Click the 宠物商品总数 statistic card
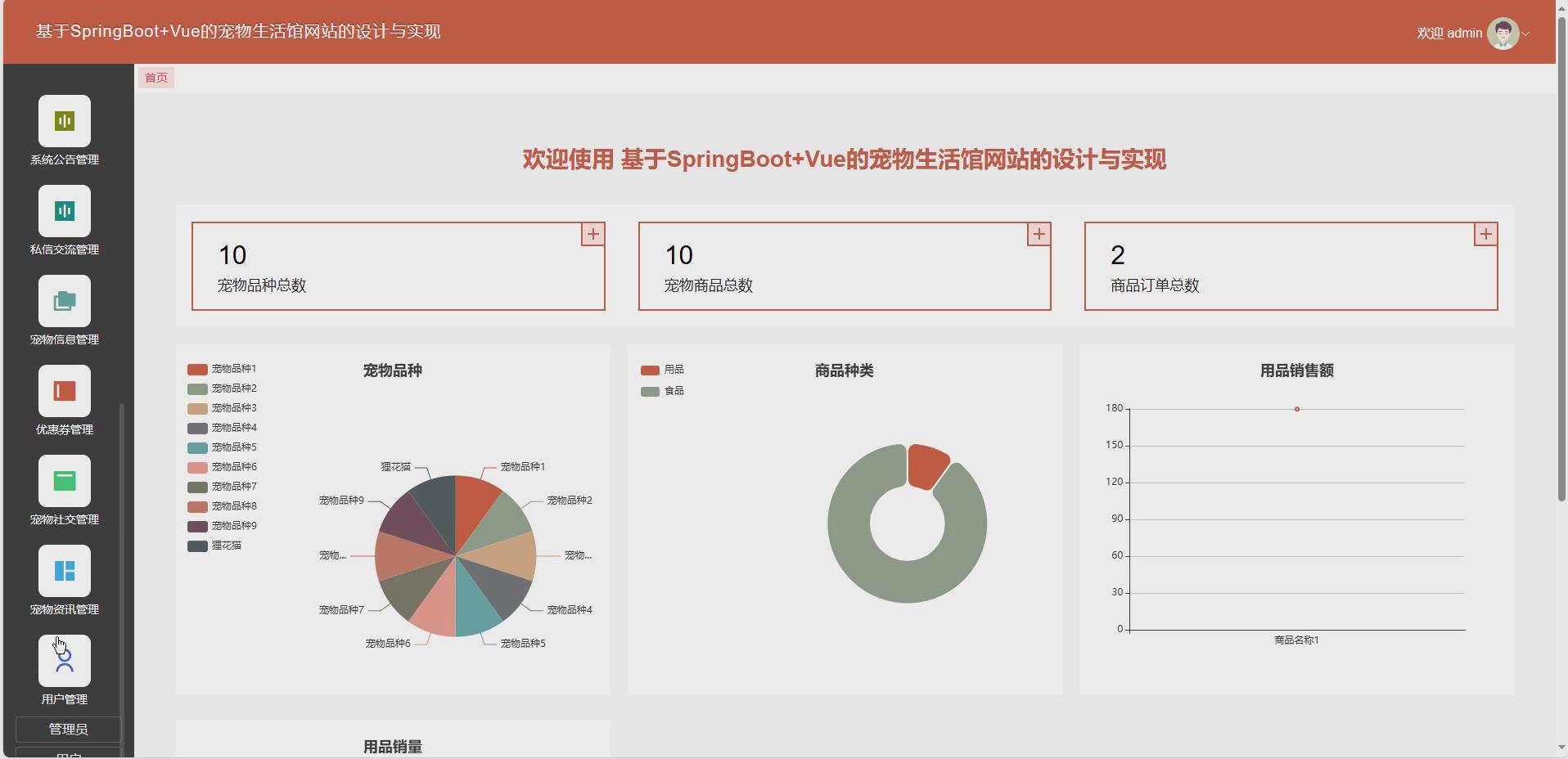The height and width of the screenshot is (759, 1568). (x=845, y=266)
